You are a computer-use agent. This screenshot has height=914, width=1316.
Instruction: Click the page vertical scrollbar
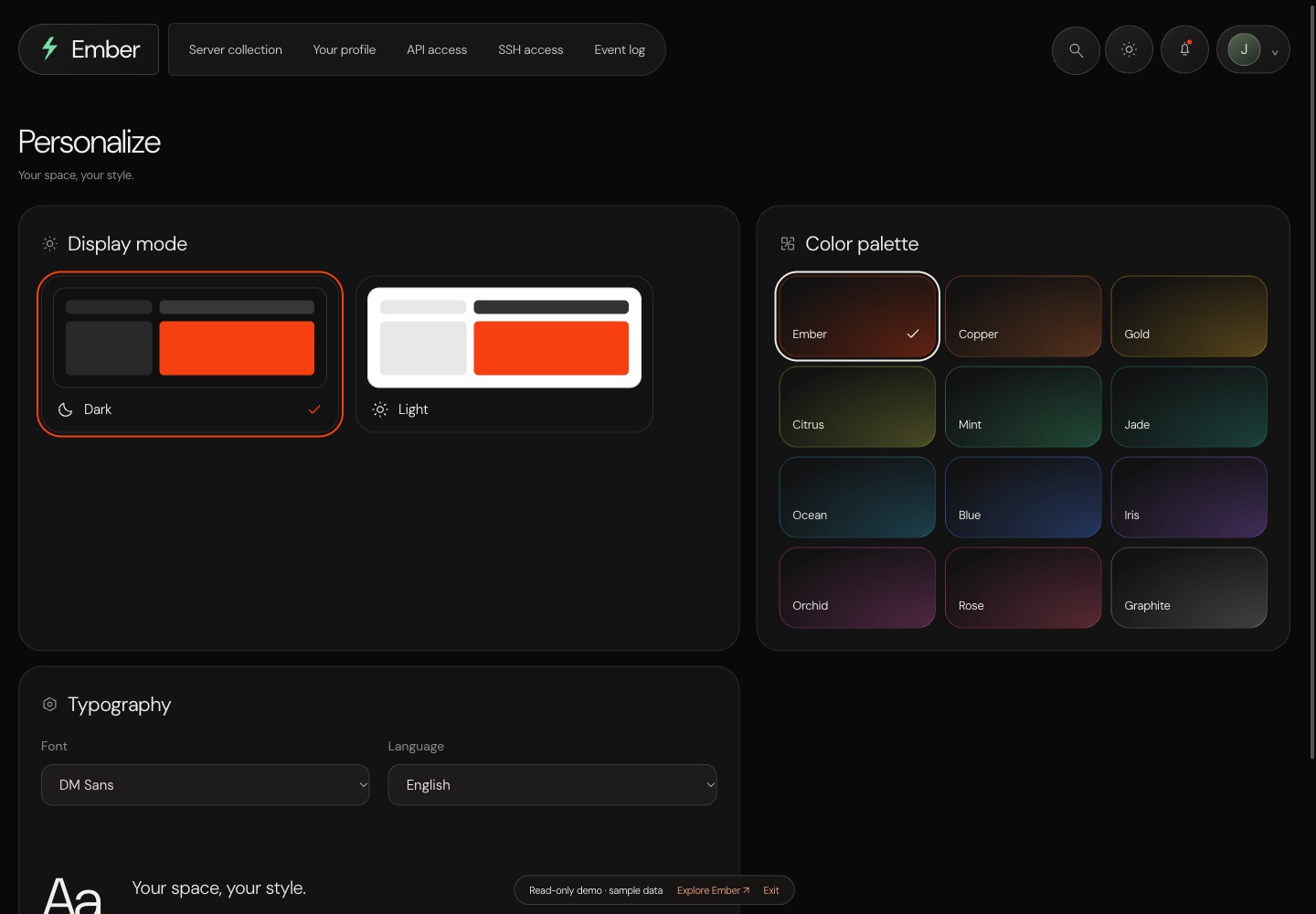(x=1312, y=384)
